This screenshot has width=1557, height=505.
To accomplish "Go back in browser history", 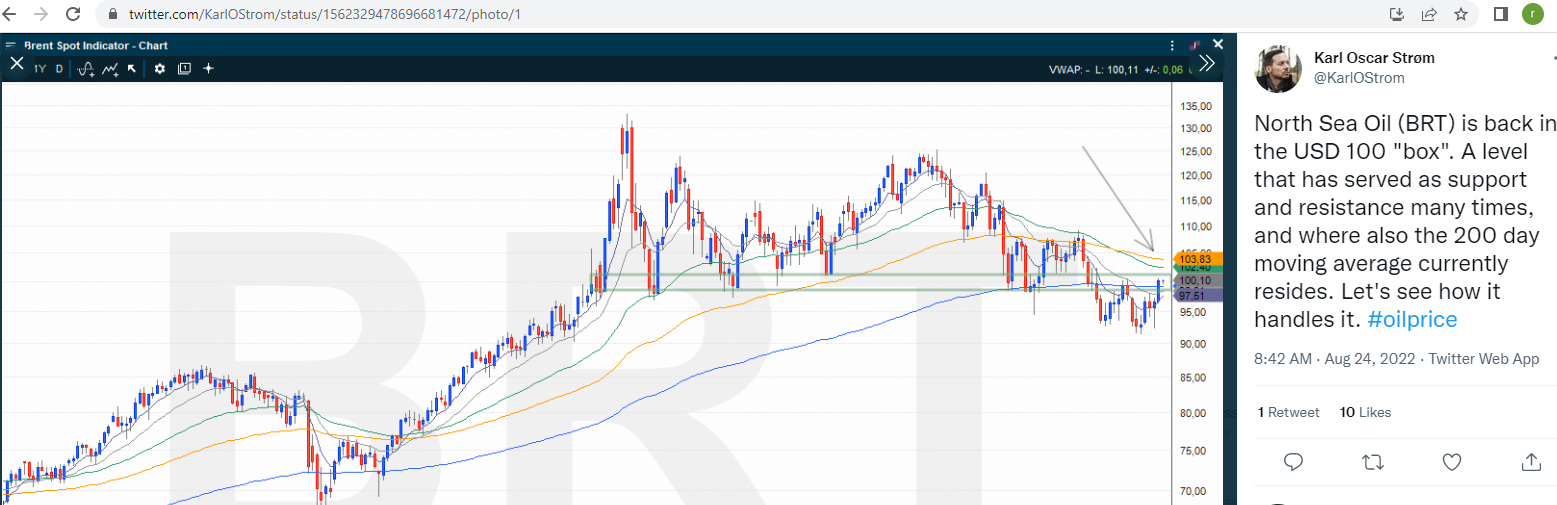I will [10, 14].
